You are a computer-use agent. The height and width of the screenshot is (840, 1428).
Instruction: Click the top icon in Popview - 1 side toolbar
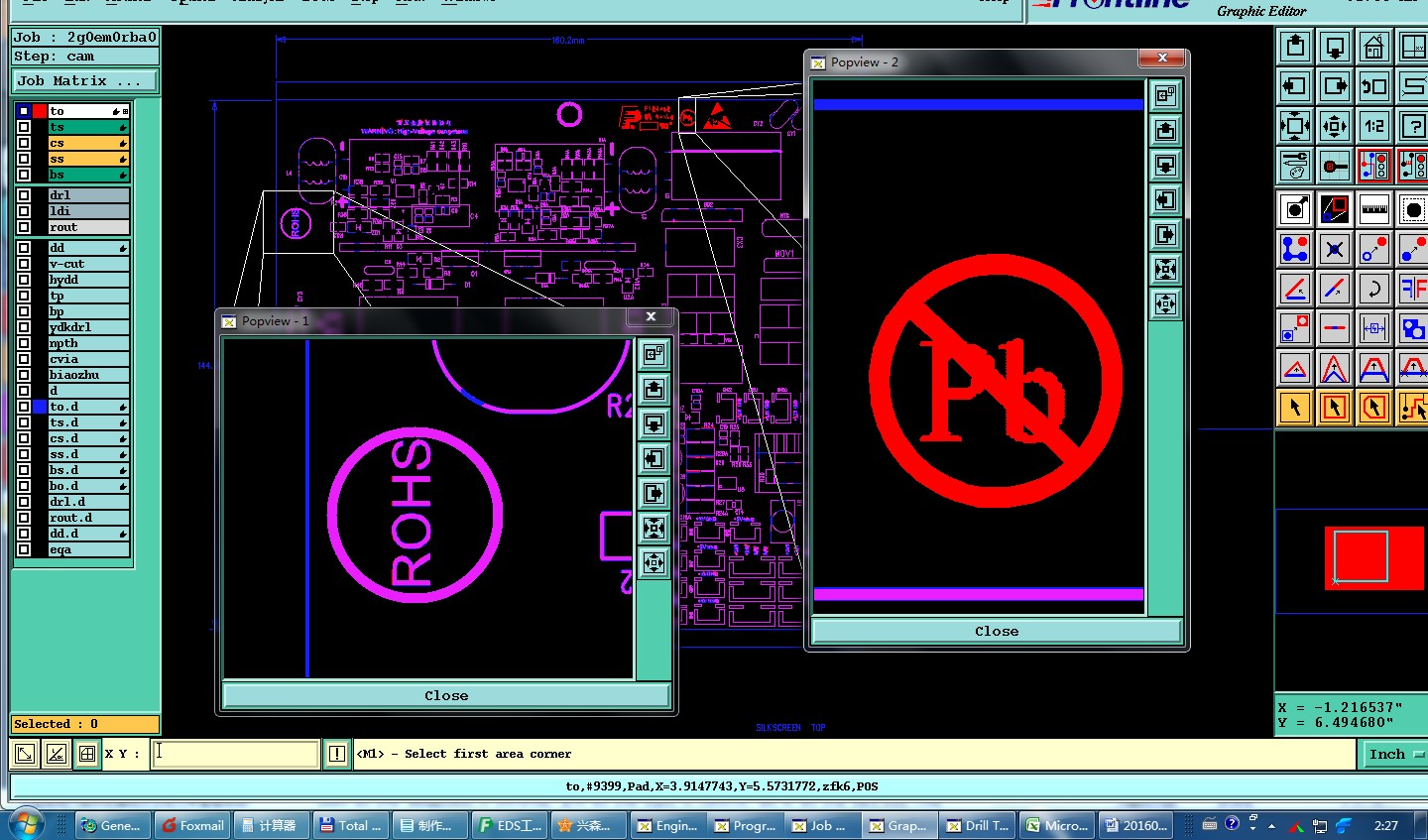654,354
